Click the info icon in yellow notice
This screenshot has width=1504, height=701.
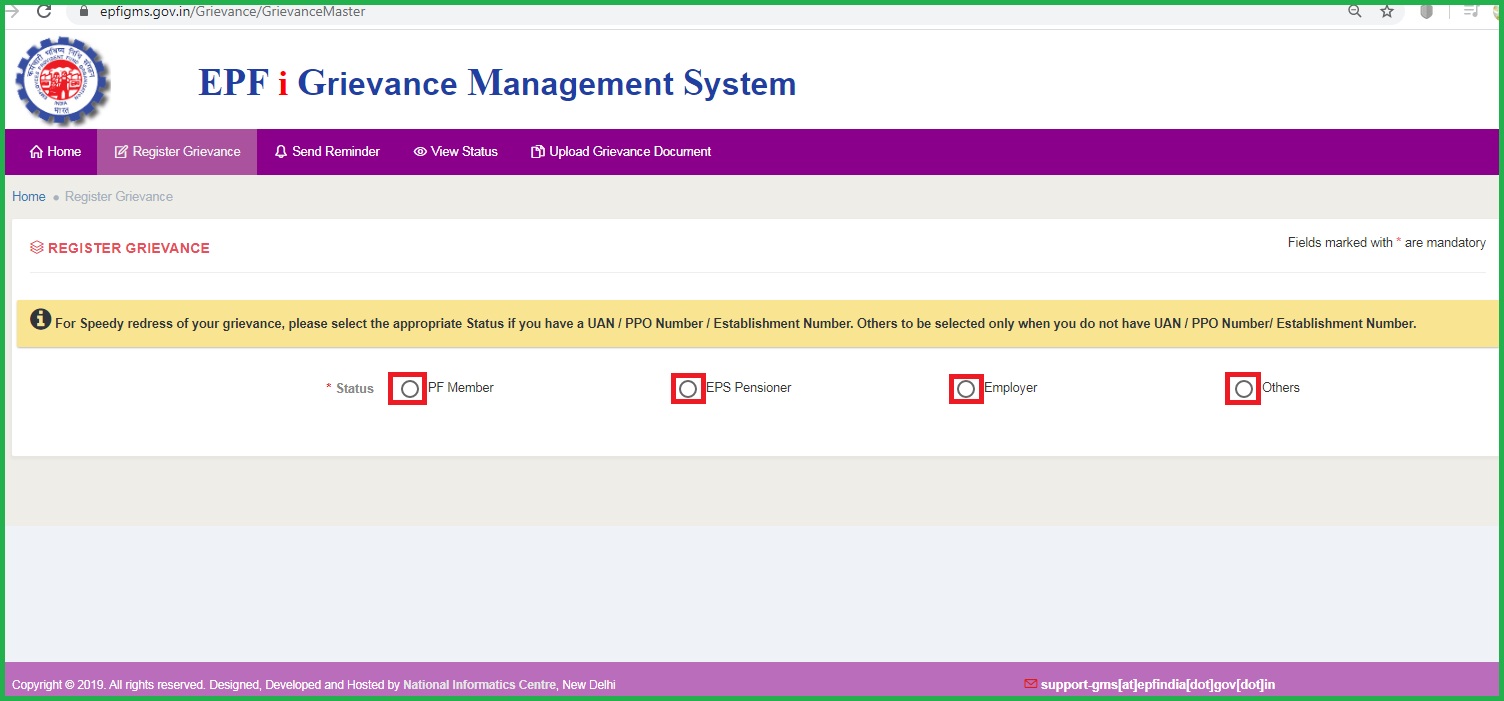pyautogui.click(x=40, y=320)
